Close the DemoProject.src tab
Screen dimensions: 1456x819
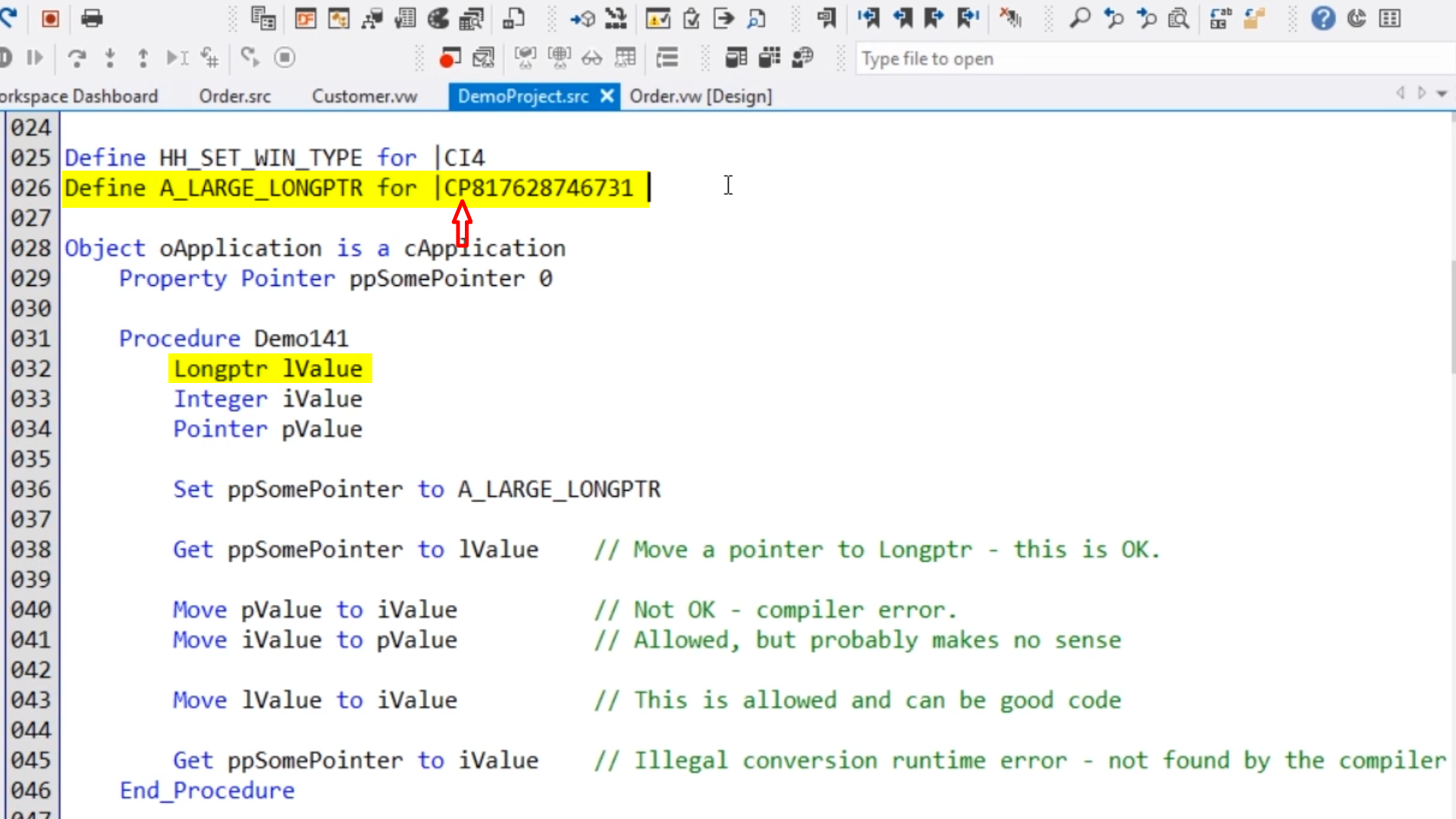tap(607, 96)
